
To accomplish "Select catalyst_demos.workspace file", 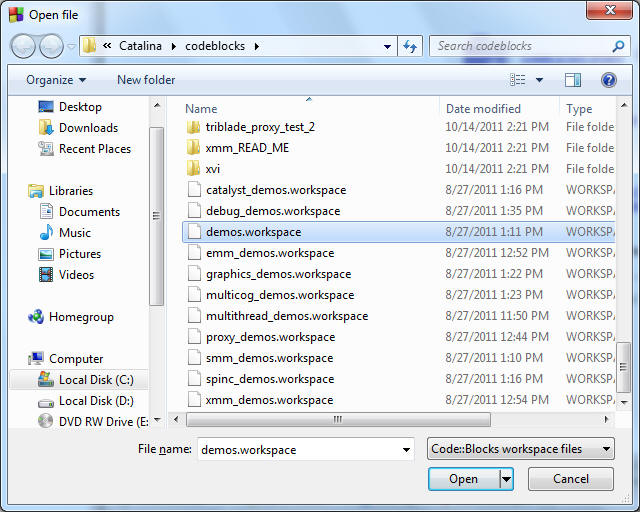I will [276, 190].
